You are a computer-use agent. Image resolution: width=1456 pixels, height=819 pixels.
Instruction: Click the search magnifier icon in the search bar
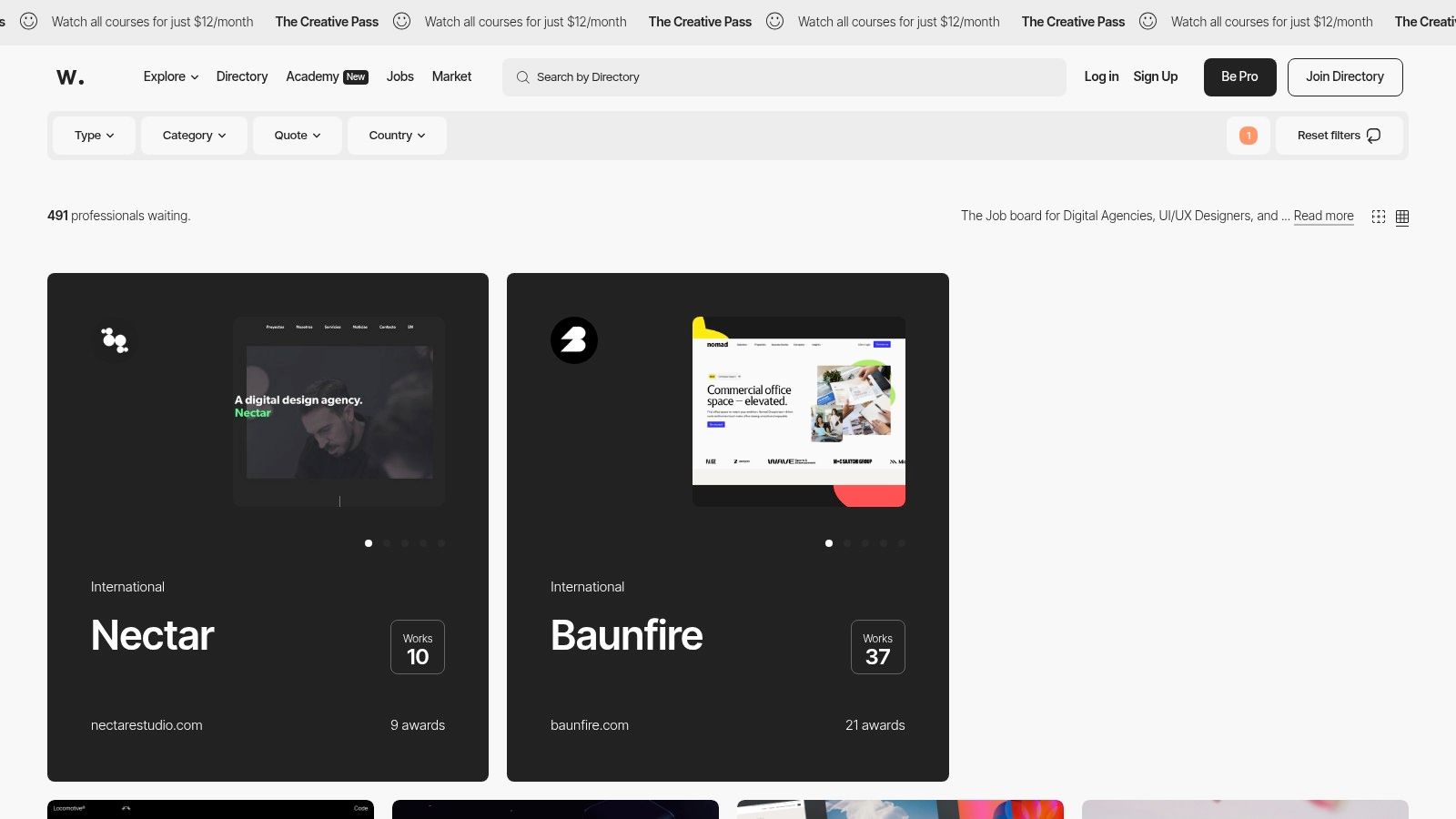pyautogui.click(x=521, y=77)
